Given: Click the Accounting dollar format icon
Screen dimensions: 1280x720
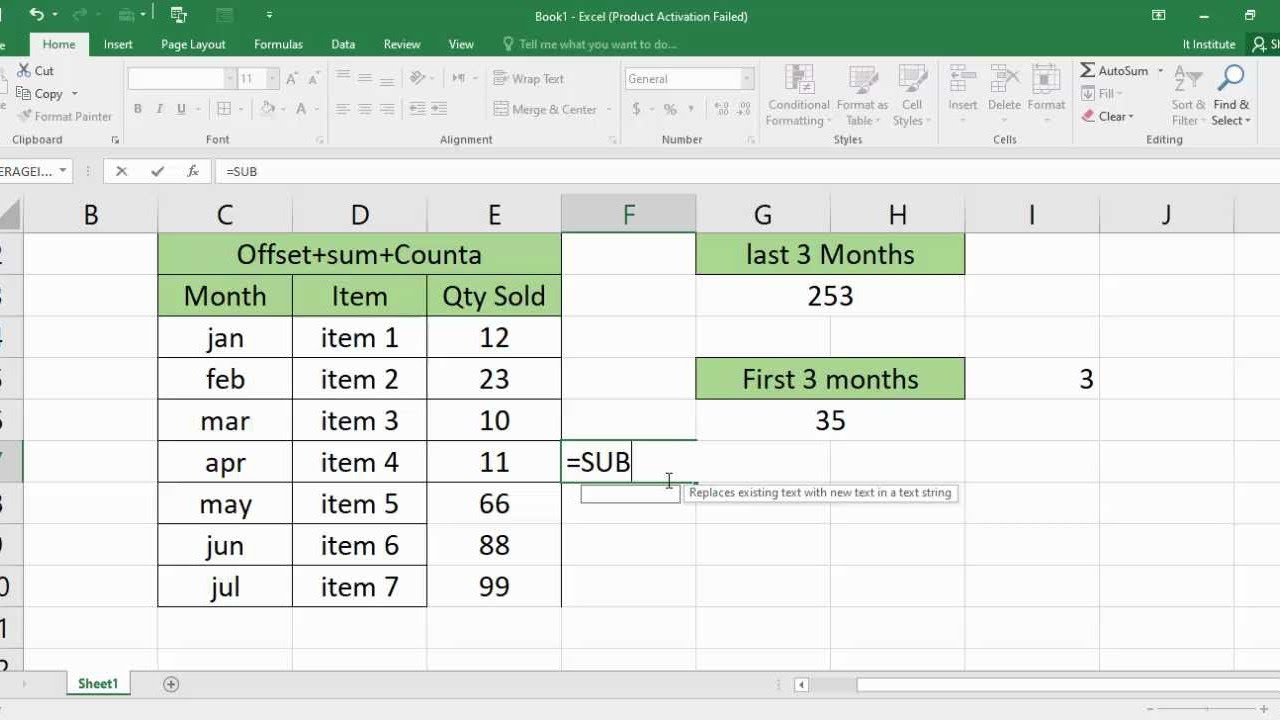Looking at the screenshot, I should [x=636, y=109].
